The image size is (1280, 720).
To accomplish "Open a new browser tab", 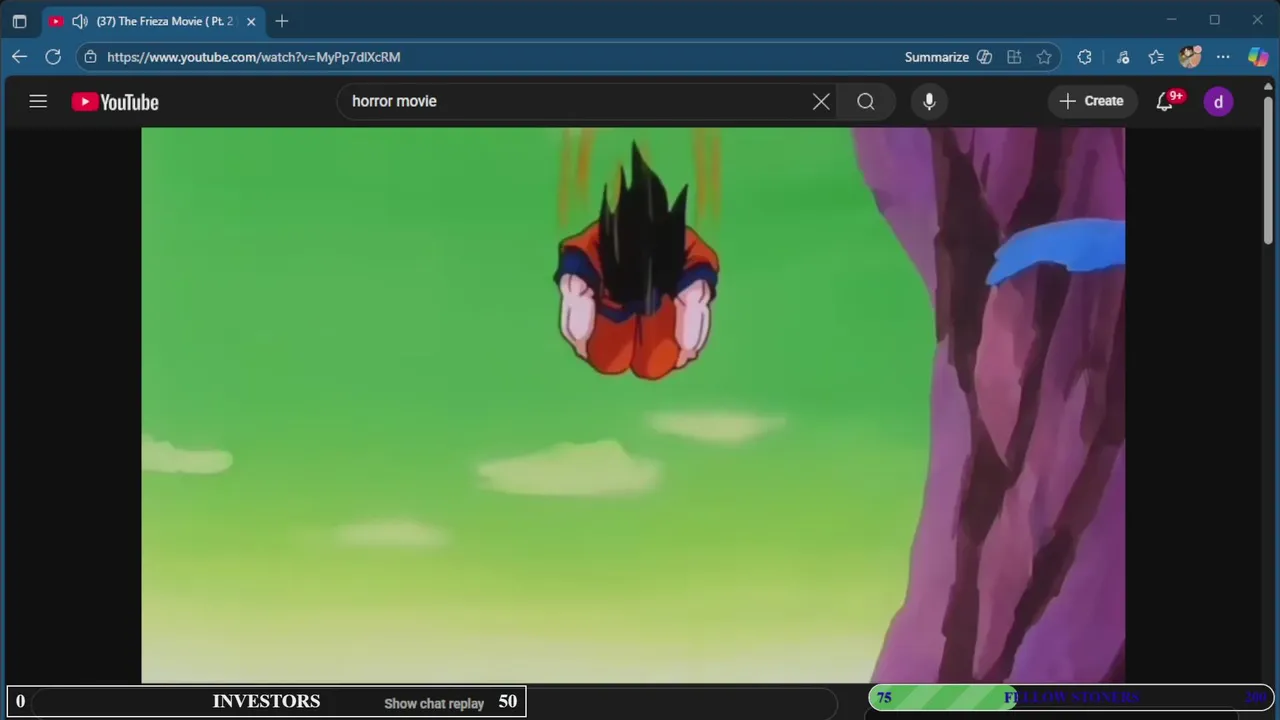I will (x=282, y=21).
